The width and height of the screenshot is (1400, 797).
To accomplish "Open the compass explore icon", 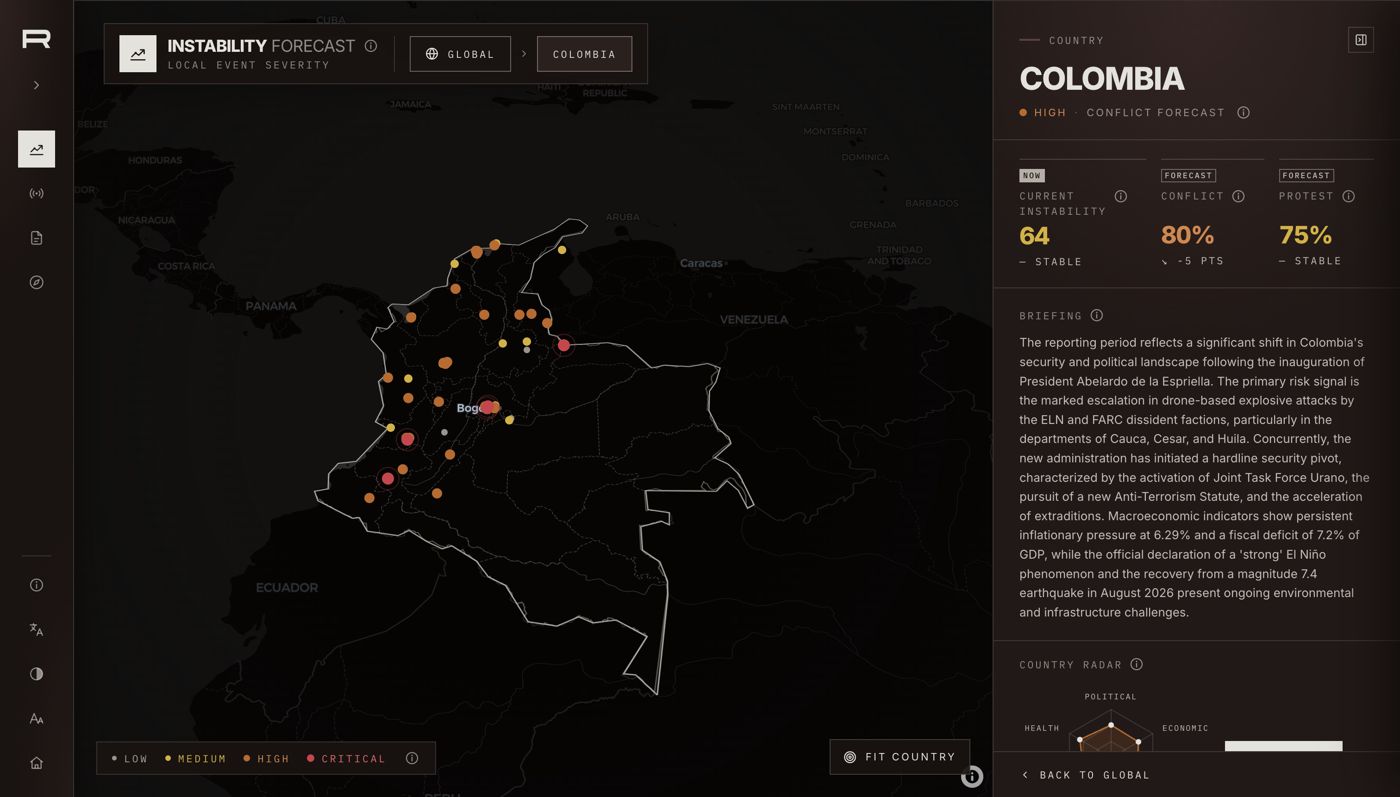I will pos(36,282).
